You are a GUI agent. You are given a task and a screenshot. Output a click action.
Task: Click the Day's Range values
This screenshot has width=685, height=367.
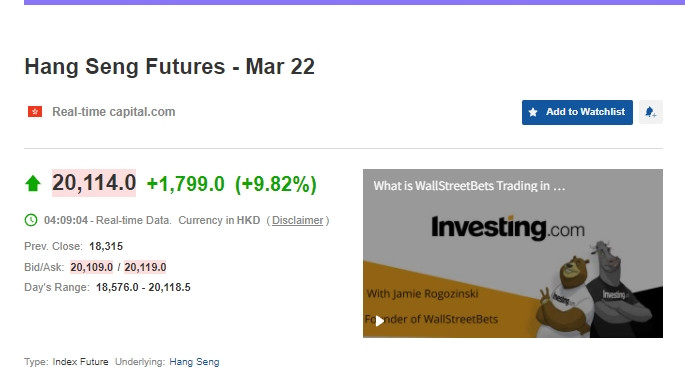coord(143,287)
